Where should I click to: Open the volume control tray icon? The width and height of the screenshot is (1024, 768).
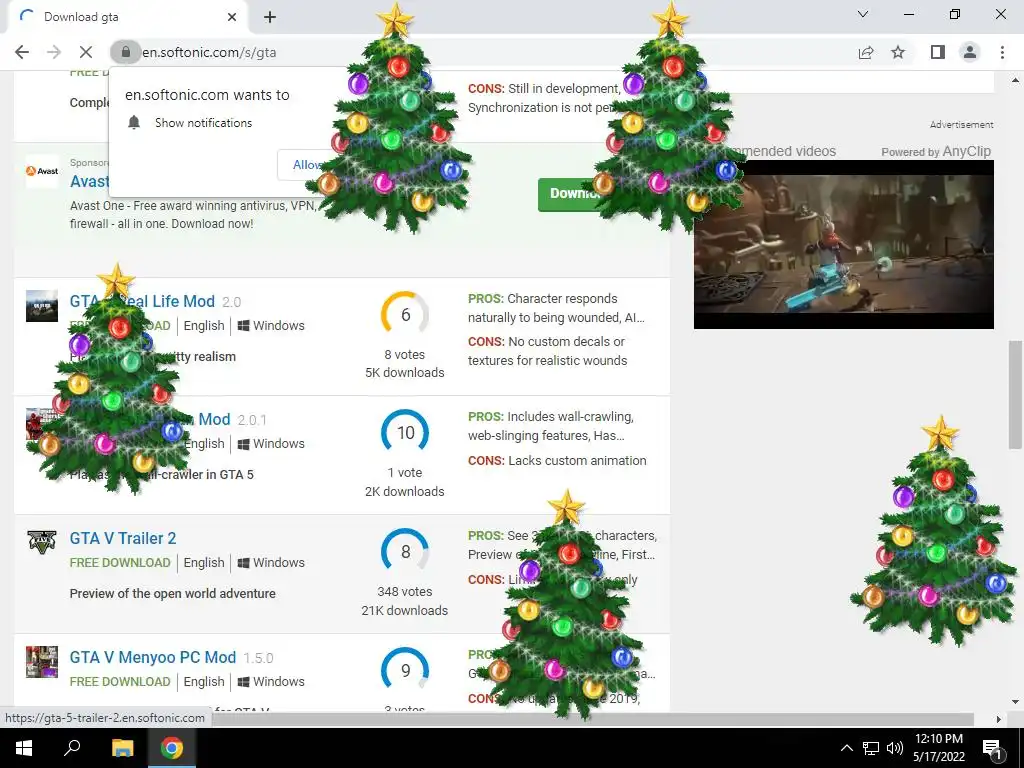tap(895, 748)
